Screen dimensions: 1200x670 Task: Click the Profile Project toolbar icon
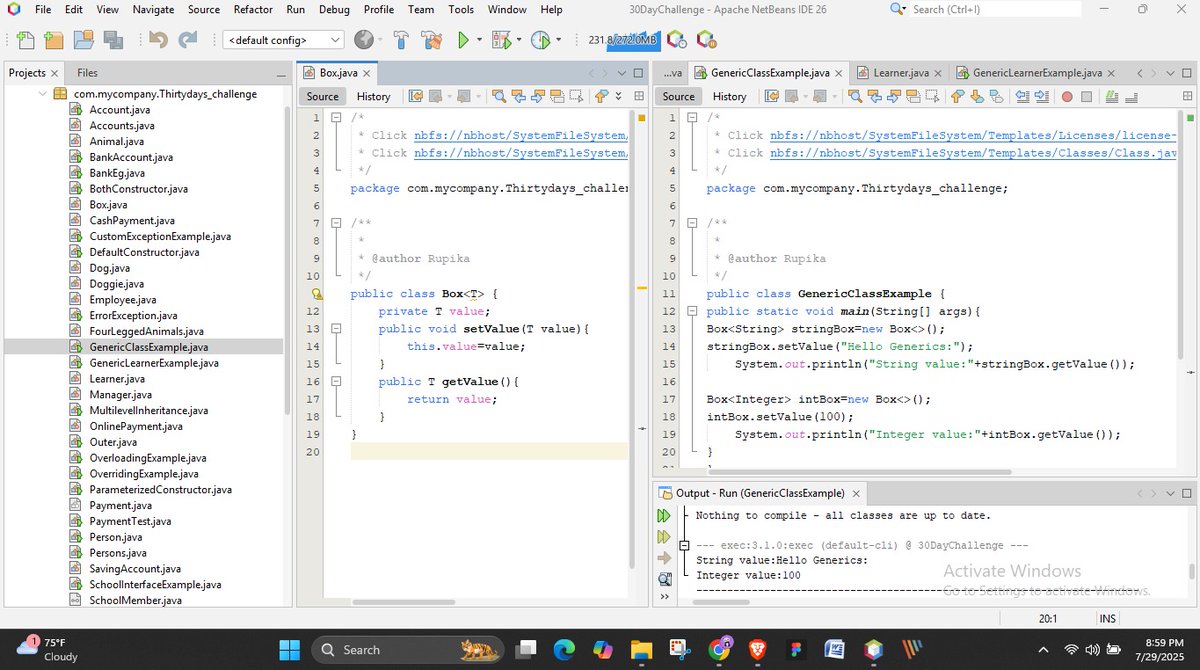click(x=540, y=40)
